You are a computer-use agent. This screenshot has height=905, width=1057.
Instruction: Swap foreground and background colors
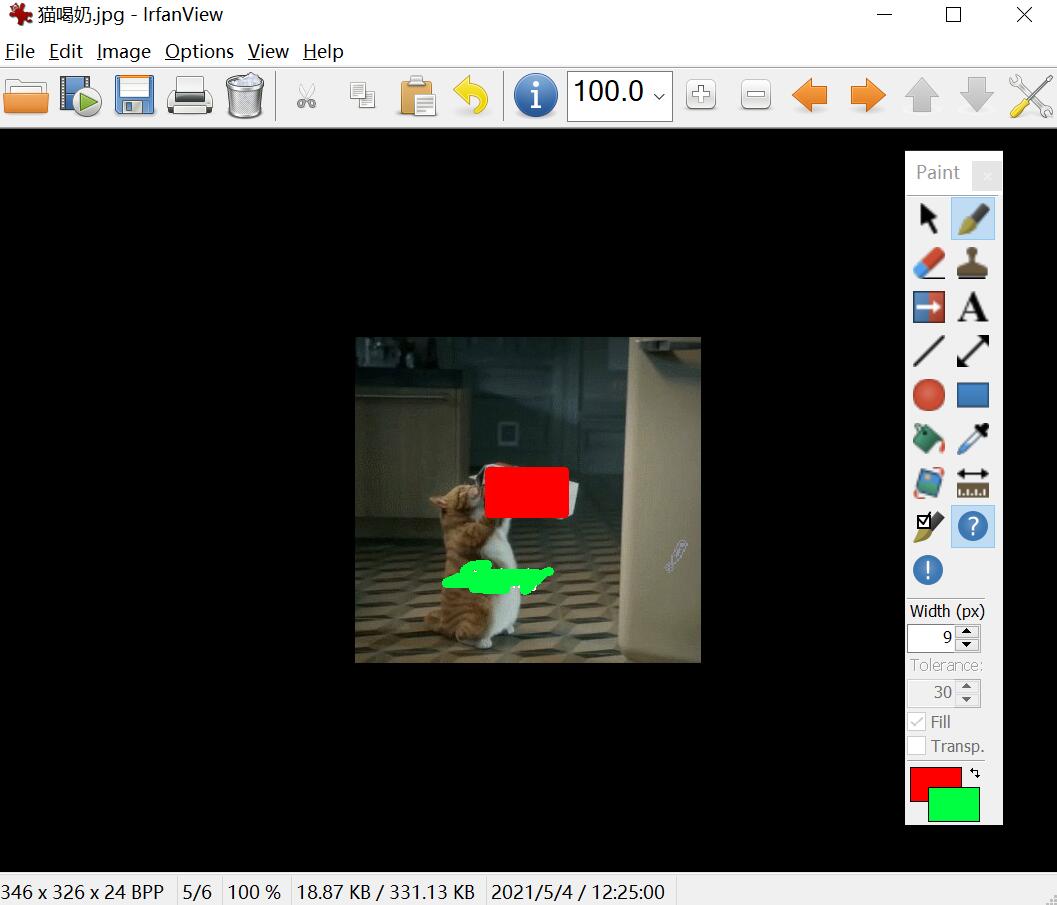coord(975,773)
